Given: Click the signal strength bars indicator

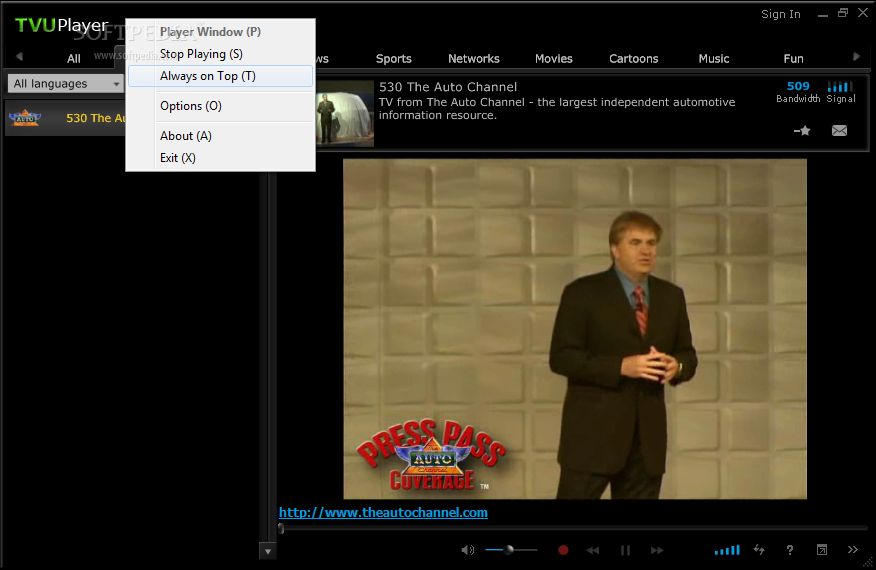Looking at the screenshot, I should tap(840, 87).
